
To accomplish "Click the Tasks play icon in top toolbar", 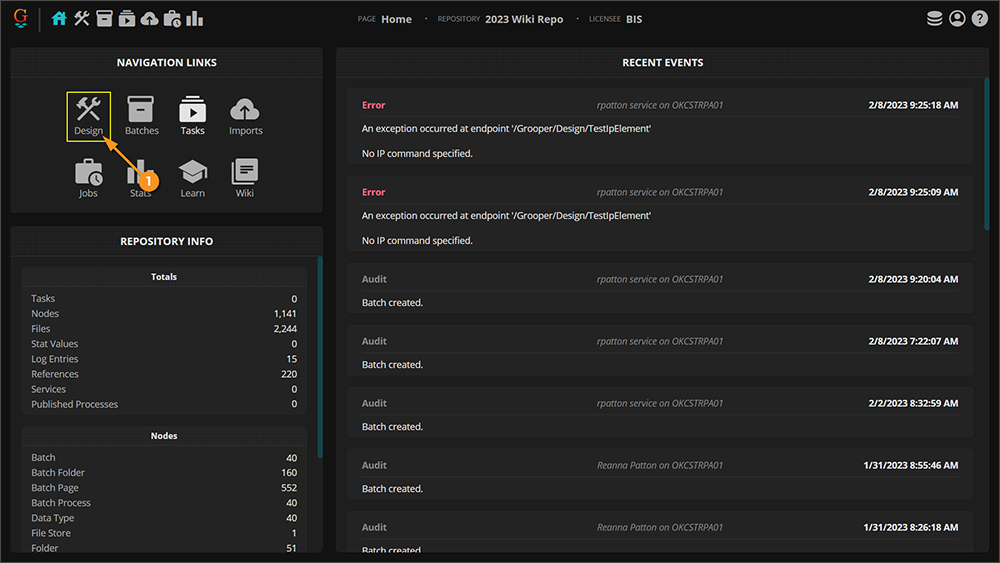I will (127, 18).
